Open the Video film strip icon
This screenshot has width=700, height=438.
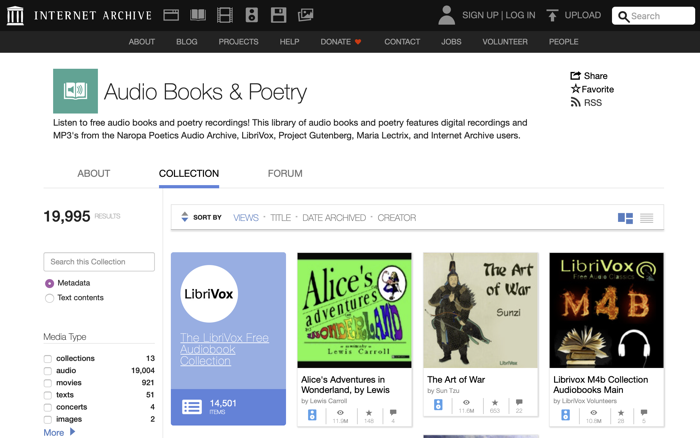[x=225, y=15]
